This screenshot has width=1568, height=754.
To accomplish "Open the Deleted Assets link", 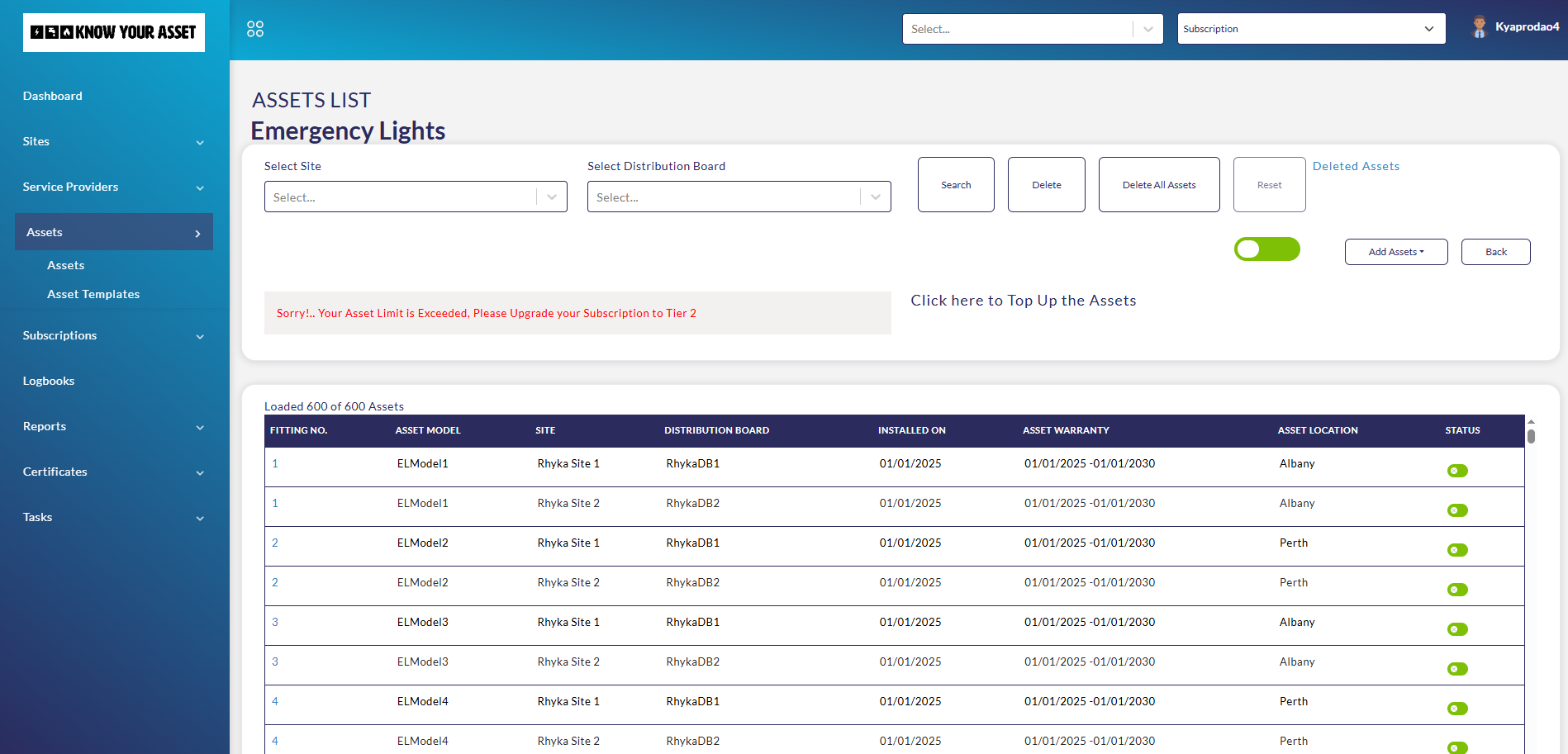I will 1356,166.
